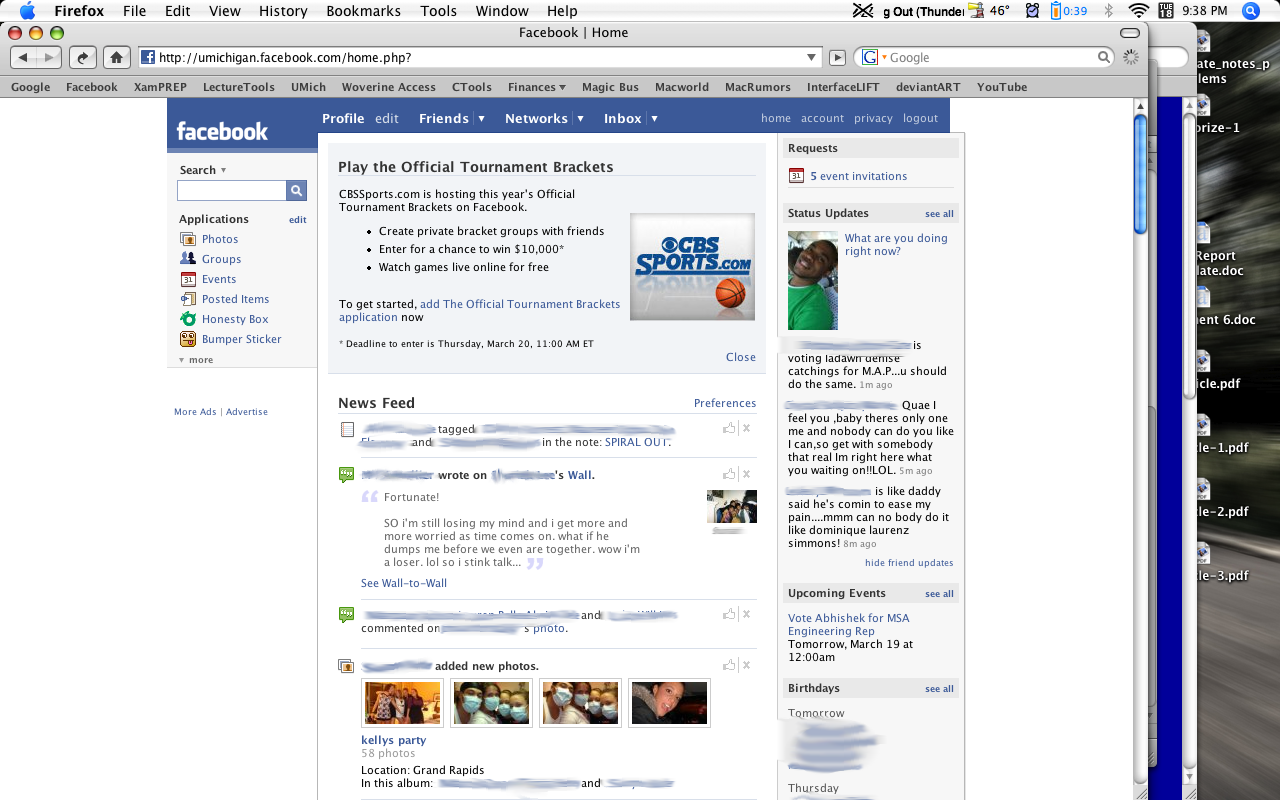1280x800 pixels.
Task: Click the page vertical scrollbar thumb
Action: tap(1140, 175)
